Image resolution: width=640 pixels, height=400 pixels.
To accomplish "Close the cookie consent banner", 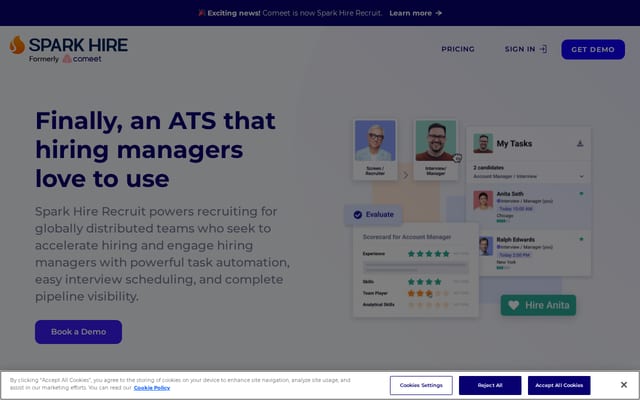I will tap(623, 384).
